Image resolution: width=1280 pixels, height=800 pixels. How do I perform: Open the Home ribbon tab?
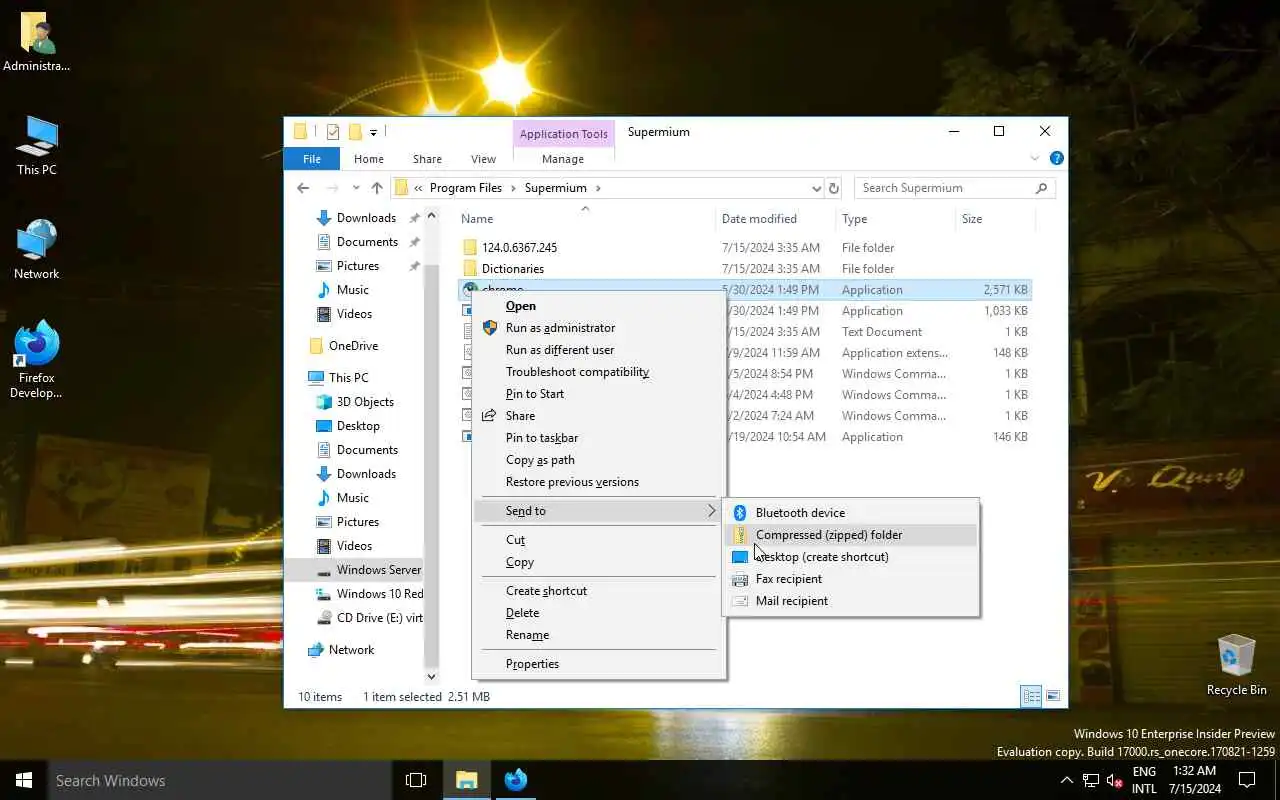point(369,159)
